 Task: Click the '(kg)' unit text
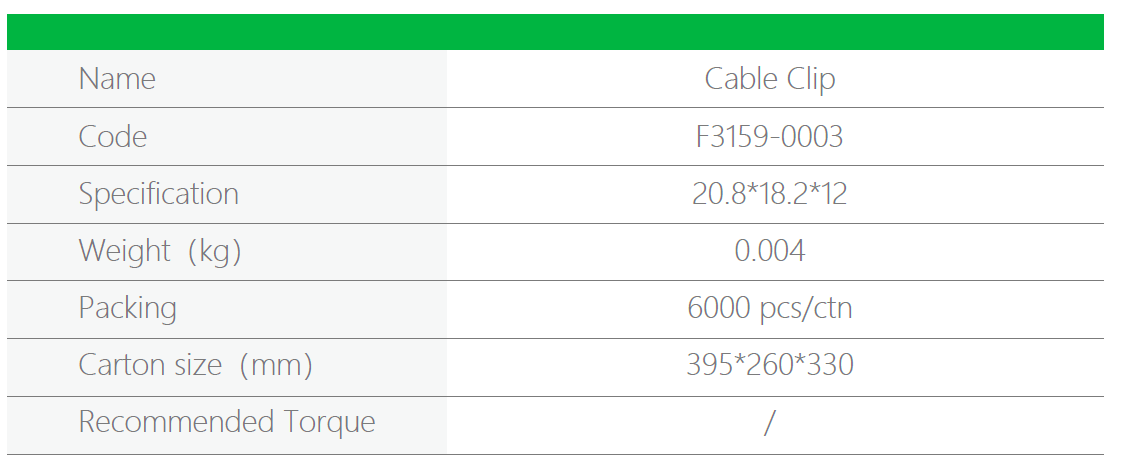point(214,251)
